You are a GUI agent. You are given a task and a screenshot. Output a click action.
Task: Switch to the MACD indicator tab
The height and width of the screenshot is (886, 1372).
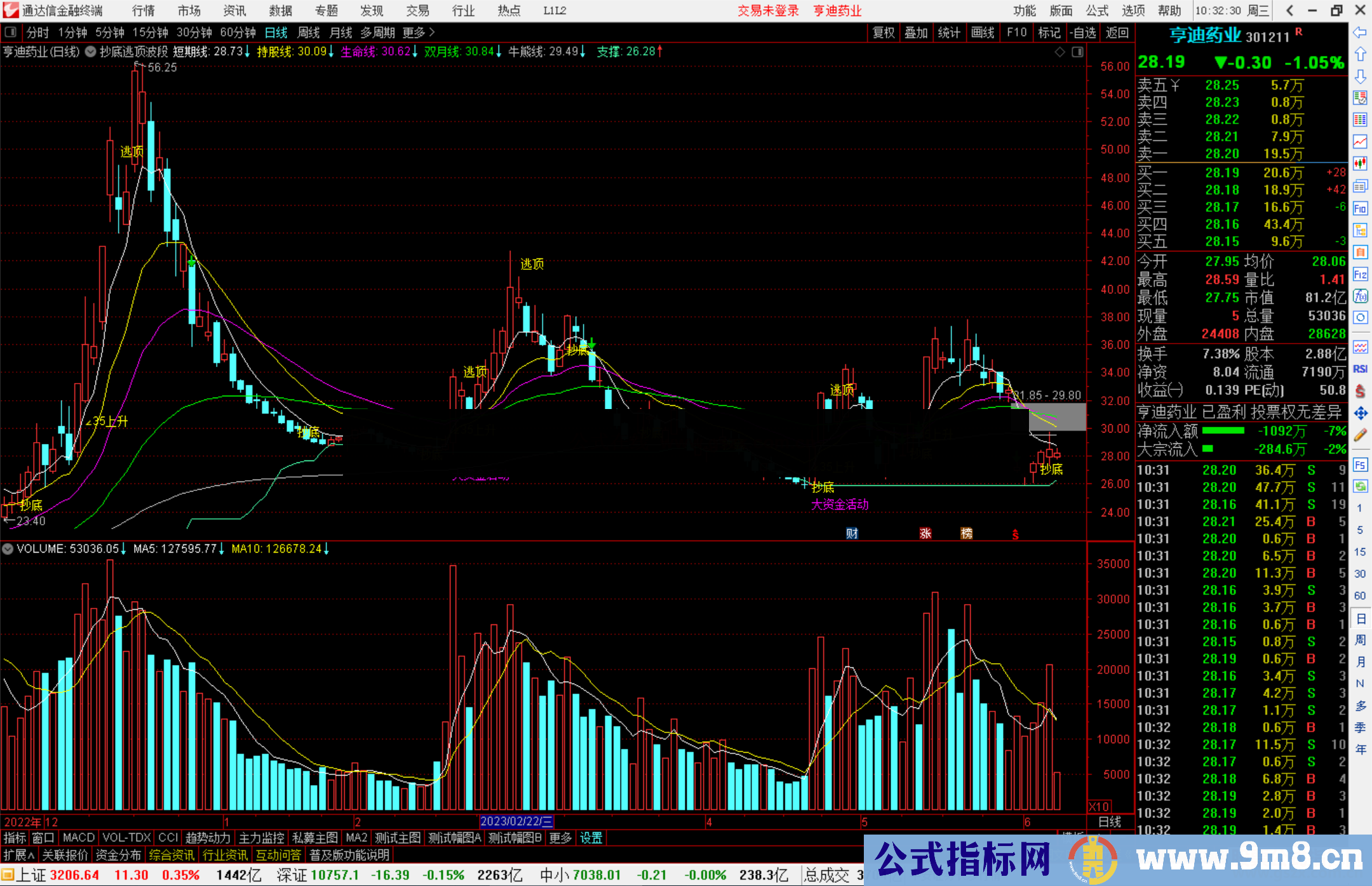click(x=79, y=838)
